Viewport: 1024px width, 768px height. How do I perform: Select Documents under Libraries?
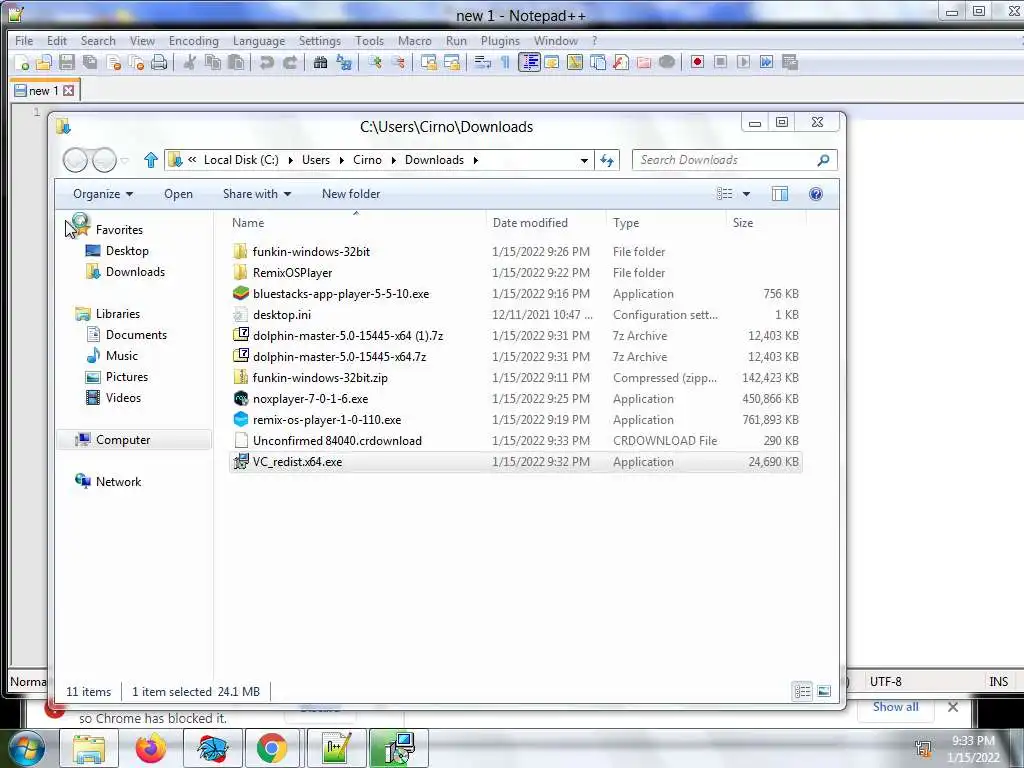click(x=136, y=334)
